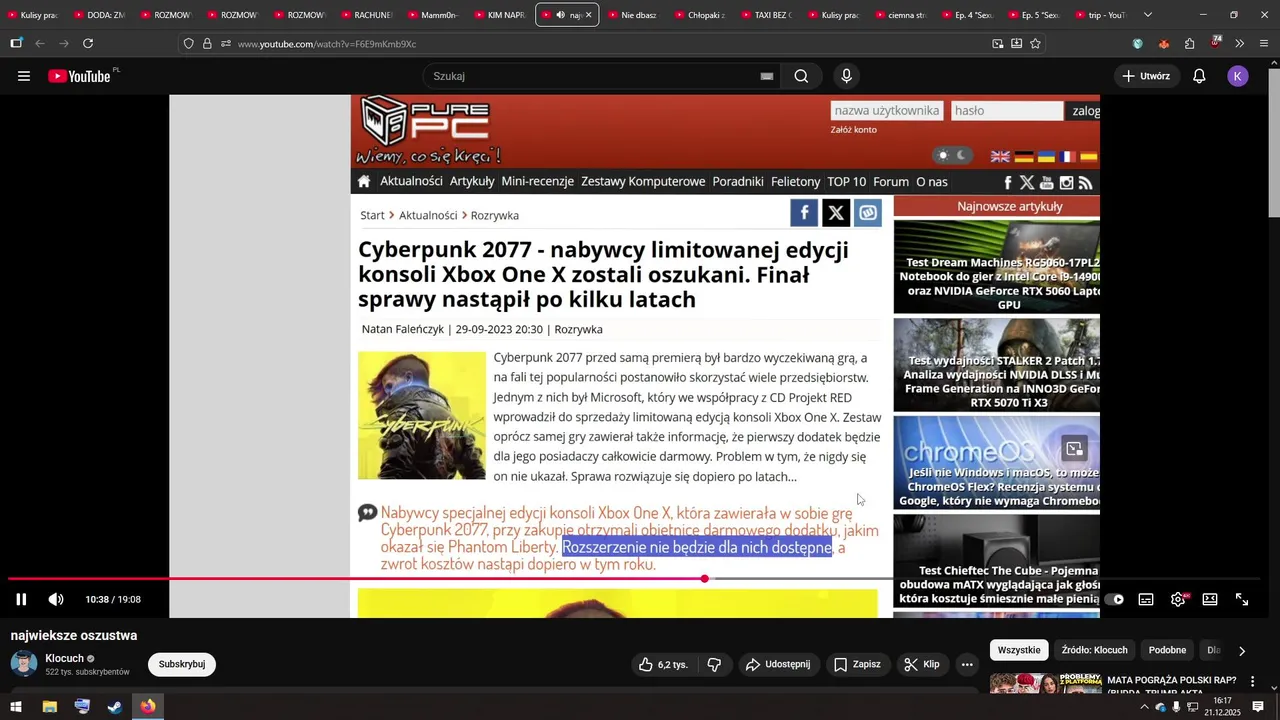Click the Firefox icon in the taskbar
This screenshot has height=720, width=1280.
pyautogui.click(x=148, y=707)
